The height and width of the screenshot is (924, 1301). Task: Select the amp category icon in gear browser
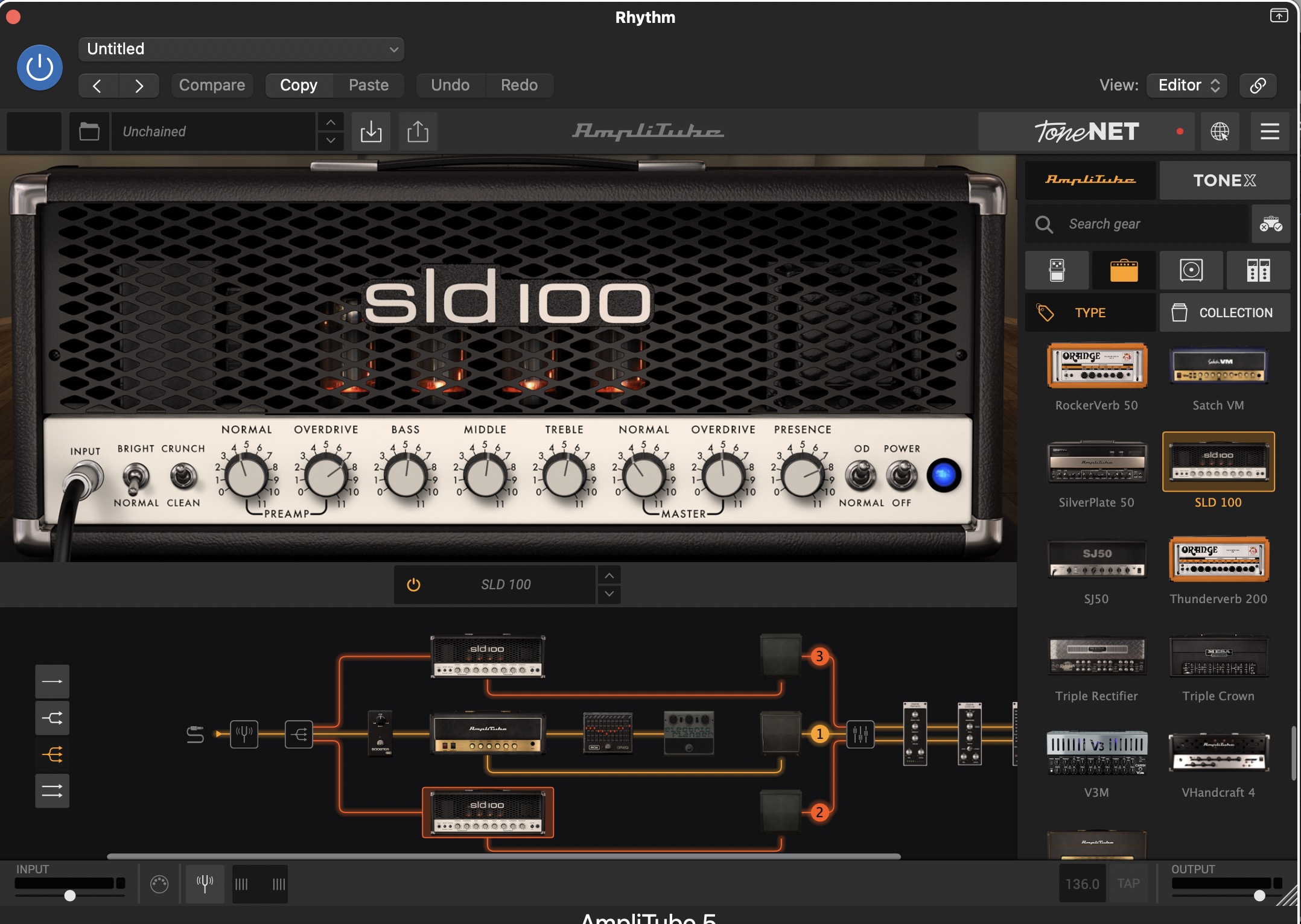(x=1124, y=270)
